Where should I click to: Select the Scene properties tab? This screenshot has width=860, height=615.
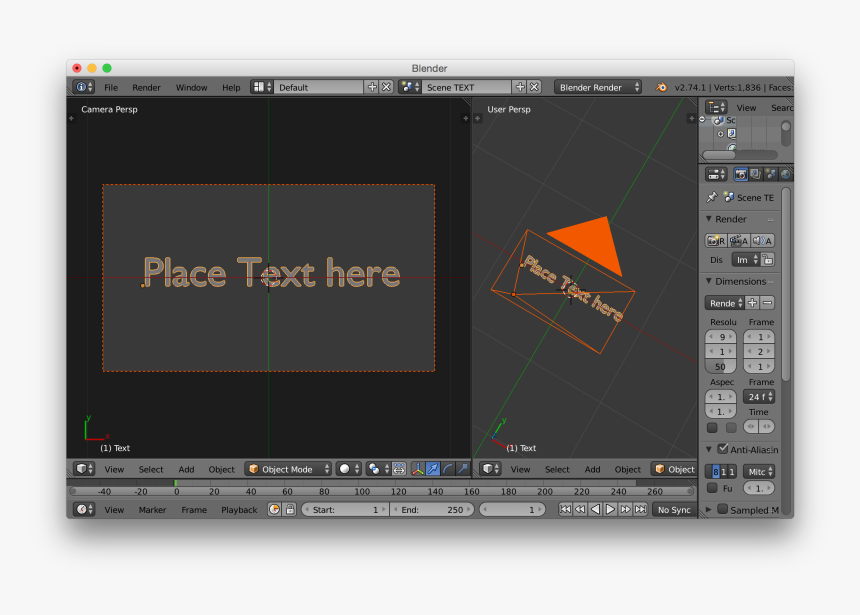click(x=771, y=174)
